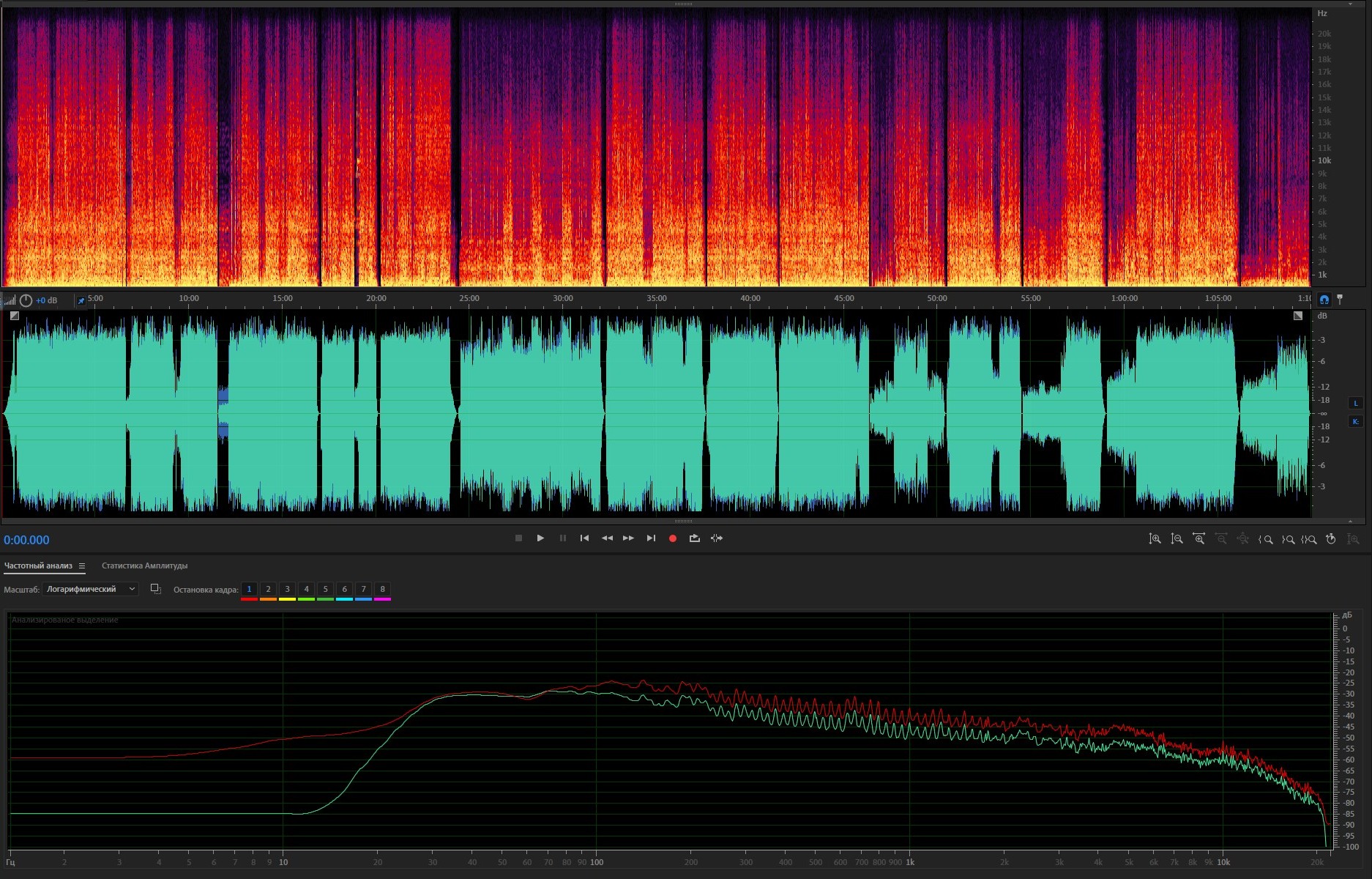The height and width of the screenshot is (879, 1372).
Task: Click the 0:00.000 timecode field
Action: 27,540
